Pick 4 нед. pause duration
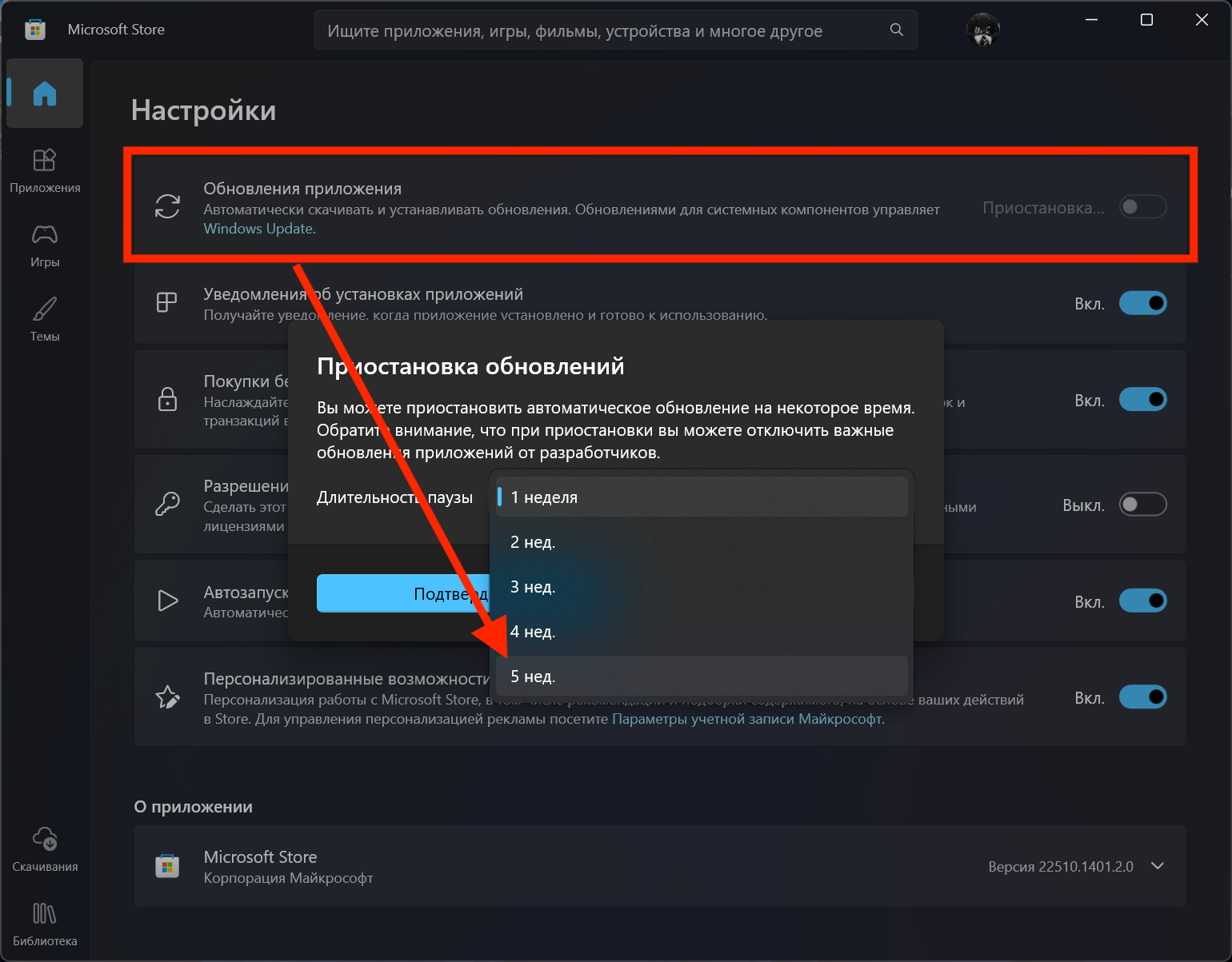The height and width of the screenshot is (962, 1232). pyautogui.click(x=702, y=631)
